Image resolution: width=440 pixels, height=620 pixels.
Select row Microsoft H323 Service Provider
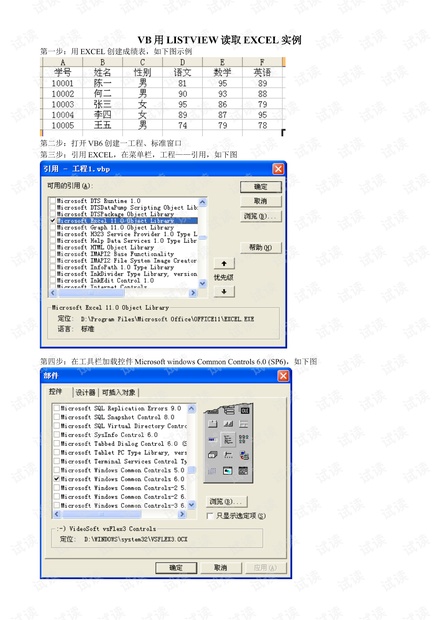click(127, 234)
